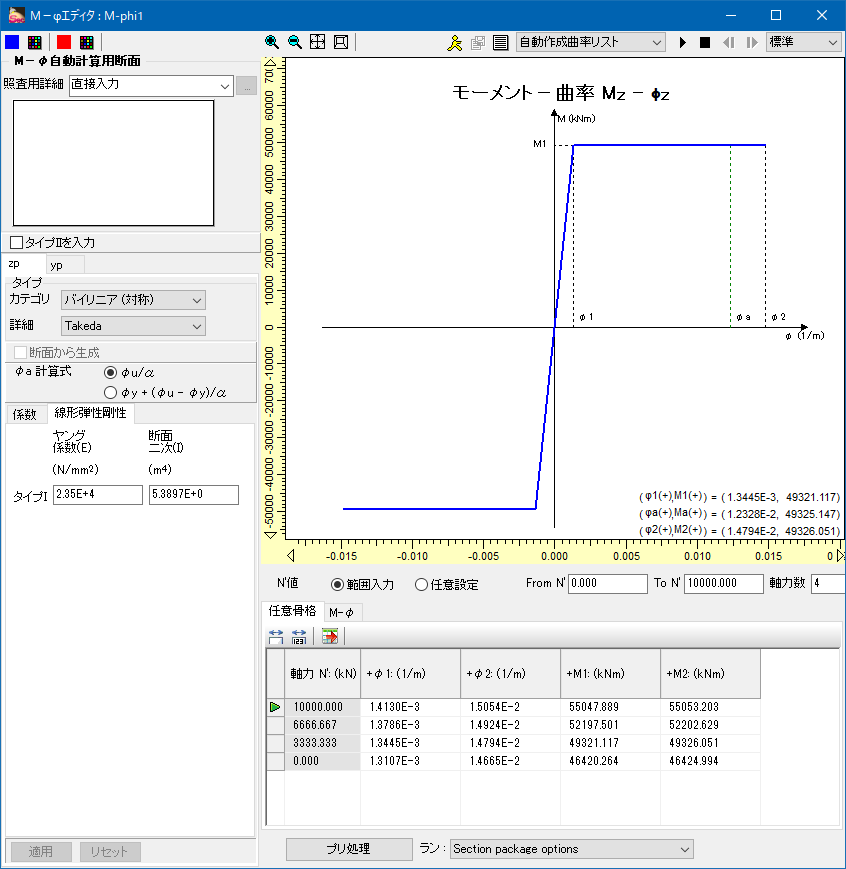The image size is (846, 869).
Task: Start playback with the play button
Action: [682, 43]
